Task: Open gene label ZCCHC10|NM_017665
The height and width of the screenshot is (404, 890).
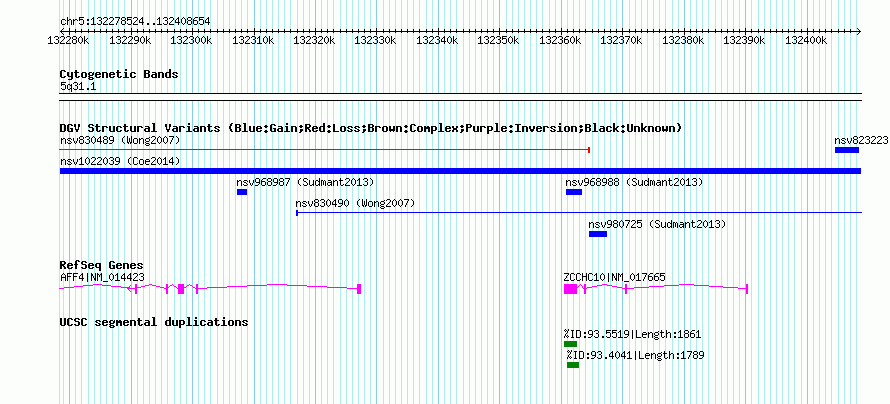Action: tap(615, 277)
